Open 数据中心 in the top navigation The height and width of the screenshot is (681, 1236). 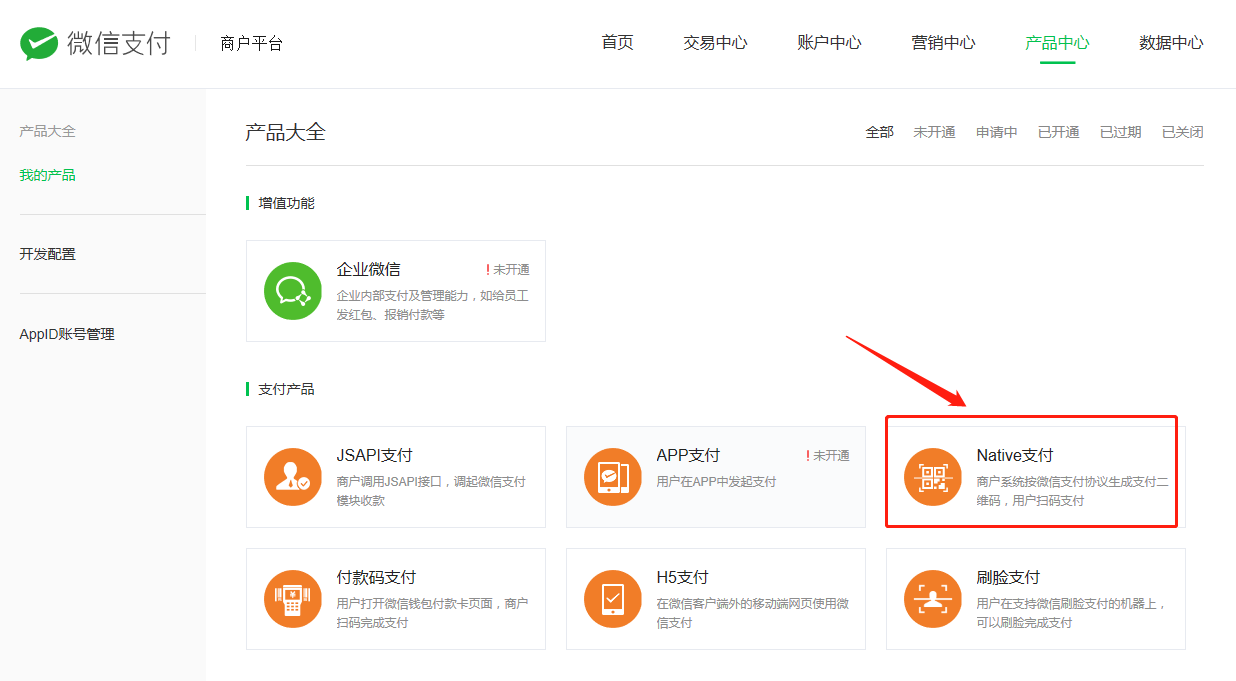[x=1171, y=43]
